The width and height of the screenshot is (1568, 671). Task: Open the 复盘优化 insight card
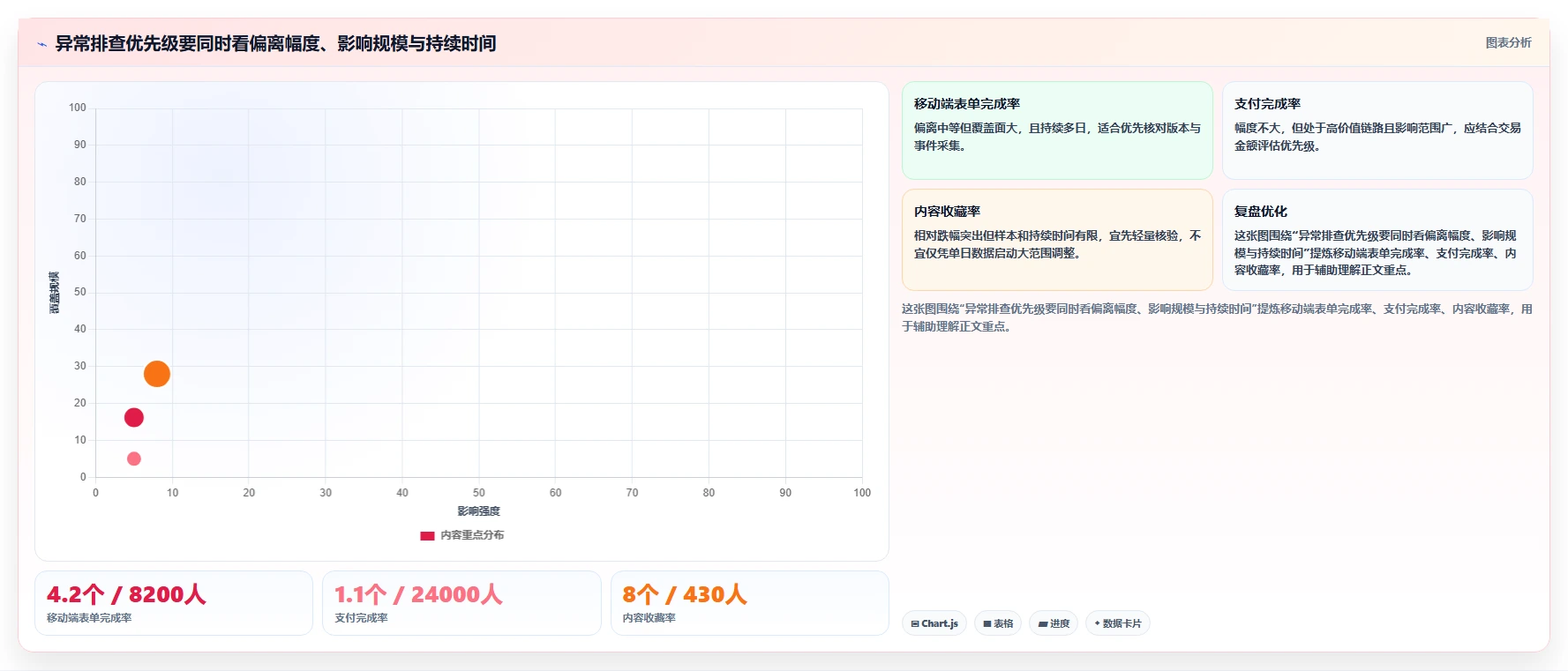pyautogui.click(x=1377, y=240)
